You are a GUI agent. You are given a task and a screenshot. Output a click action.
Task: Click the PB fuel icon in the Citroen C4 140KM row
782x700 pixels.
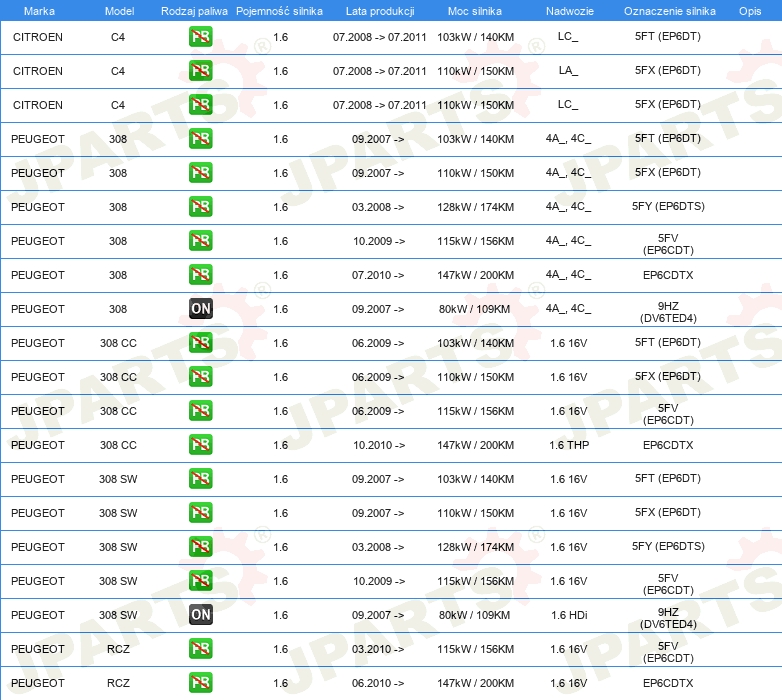[200, 37]
